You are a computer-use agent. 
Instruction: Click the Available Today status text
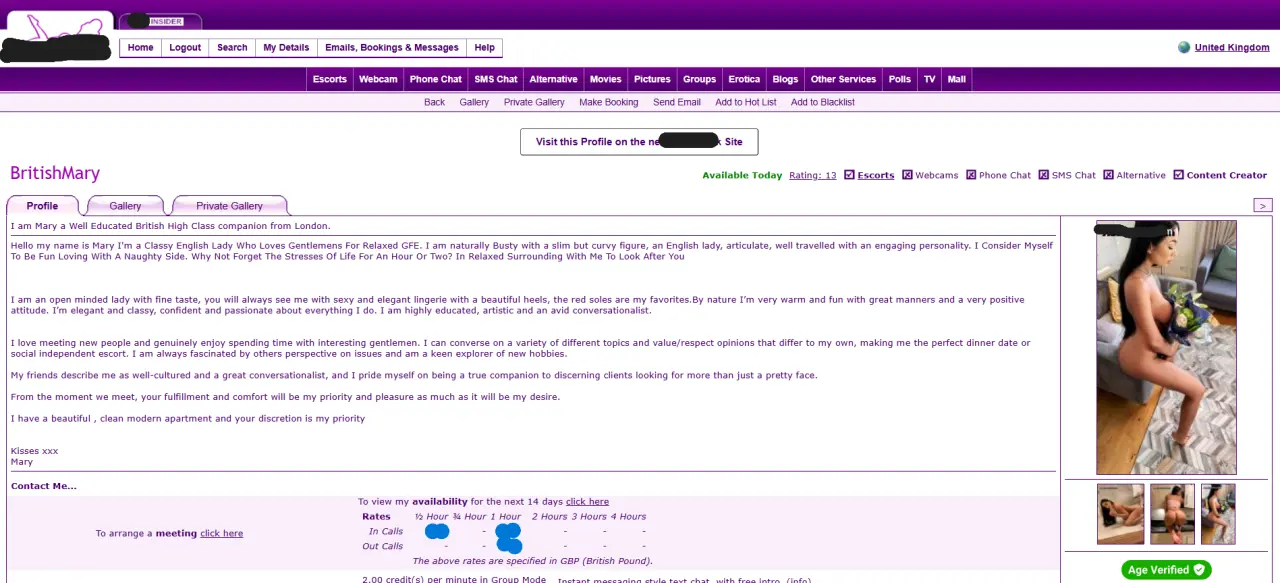tap(742, 175)
